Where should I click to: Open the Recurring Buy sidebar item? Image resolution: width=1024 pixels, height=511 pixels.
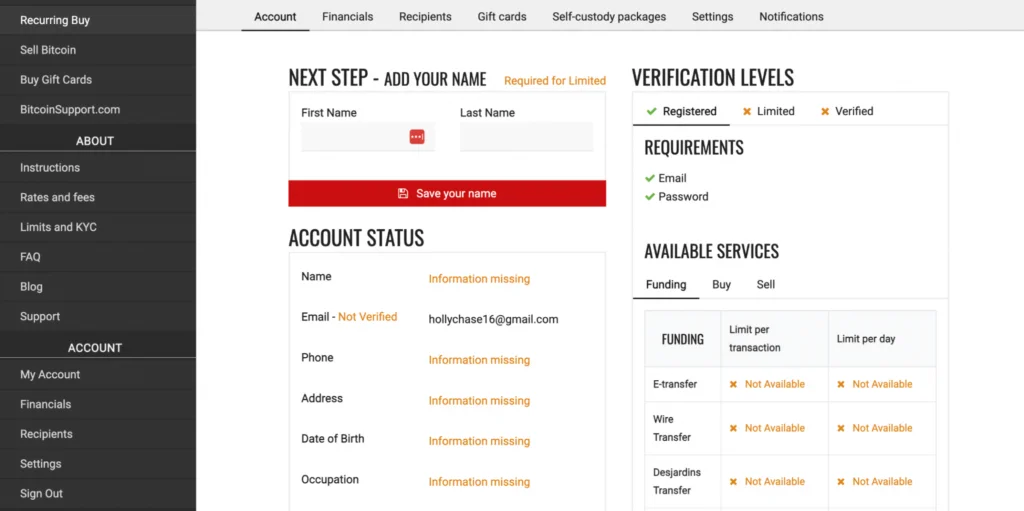tap(98, 20)
